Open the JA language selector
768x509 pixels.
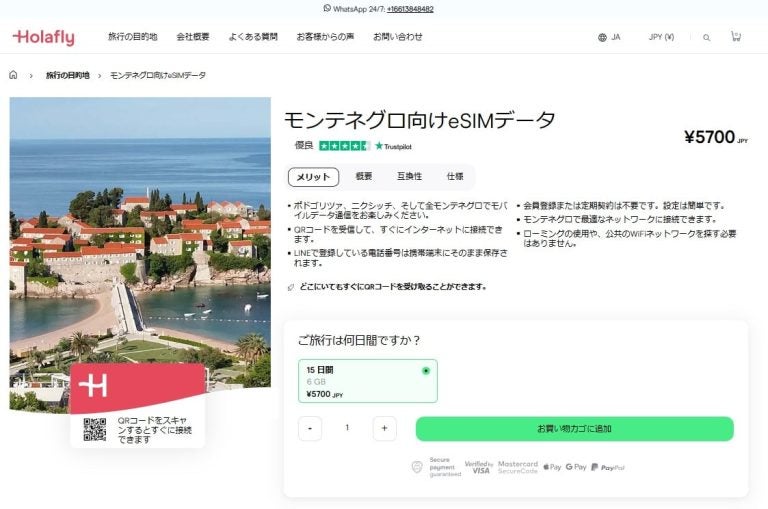click(x=609, y=37)
